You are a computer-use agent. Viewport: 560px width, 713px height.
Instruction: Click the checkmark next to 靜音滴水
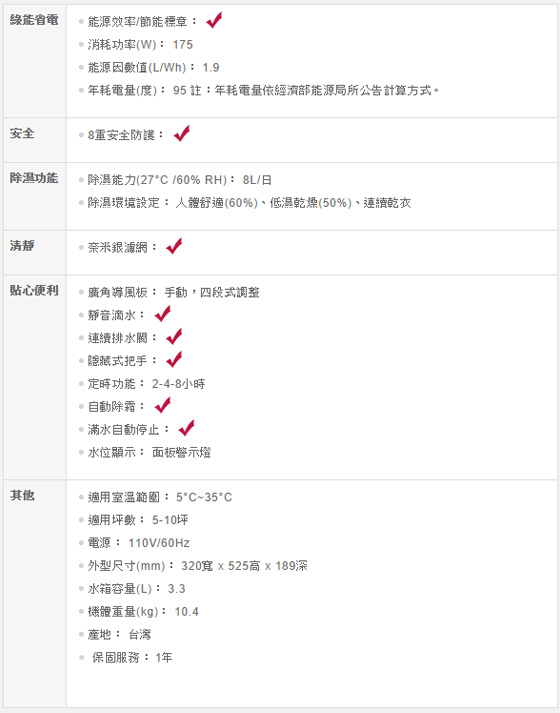[x=163, y=314]
